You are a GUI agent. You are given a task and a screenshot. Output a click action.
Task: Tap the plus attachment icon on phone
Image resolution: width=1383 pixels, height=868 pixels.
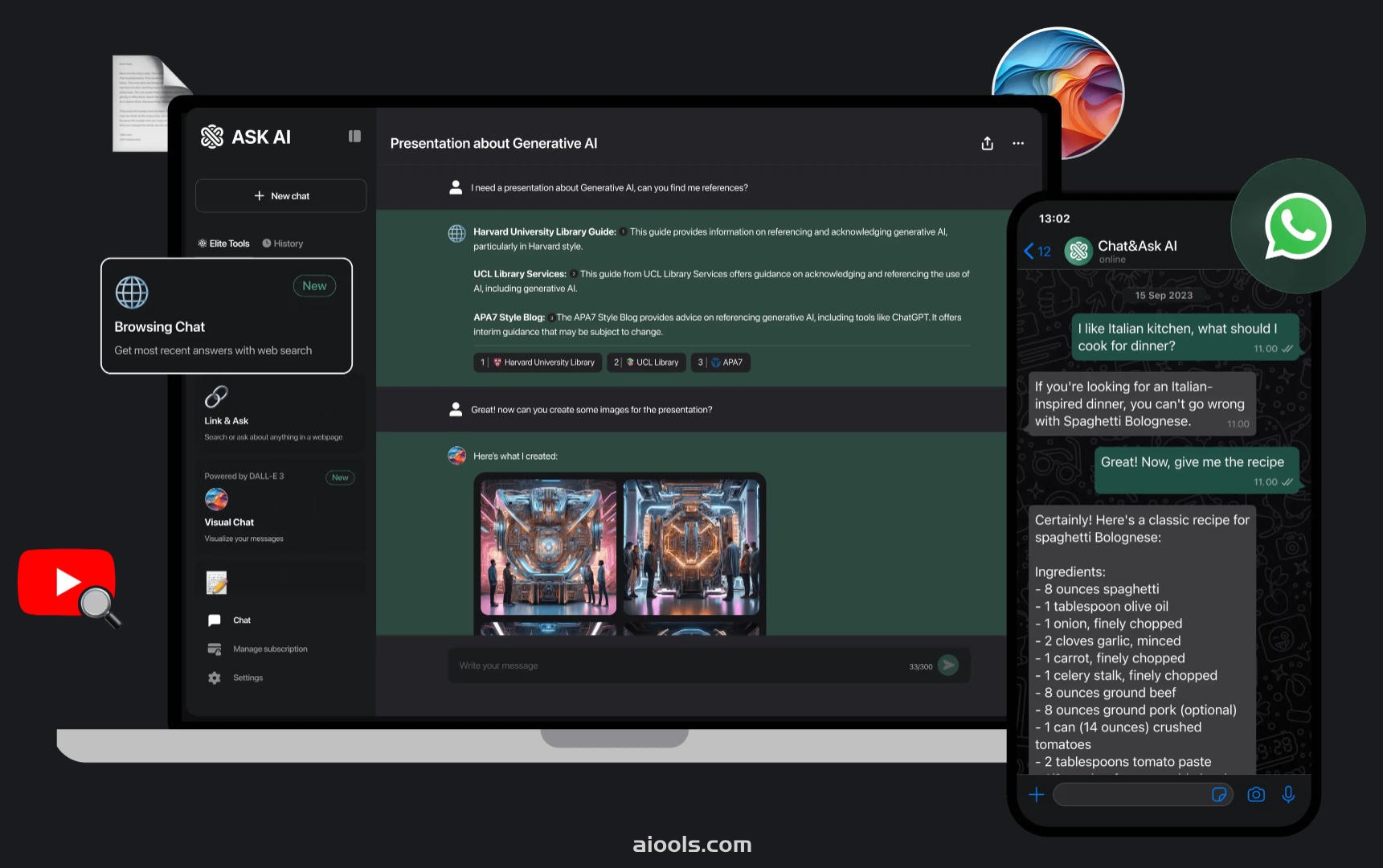[x=1037, y=795]
